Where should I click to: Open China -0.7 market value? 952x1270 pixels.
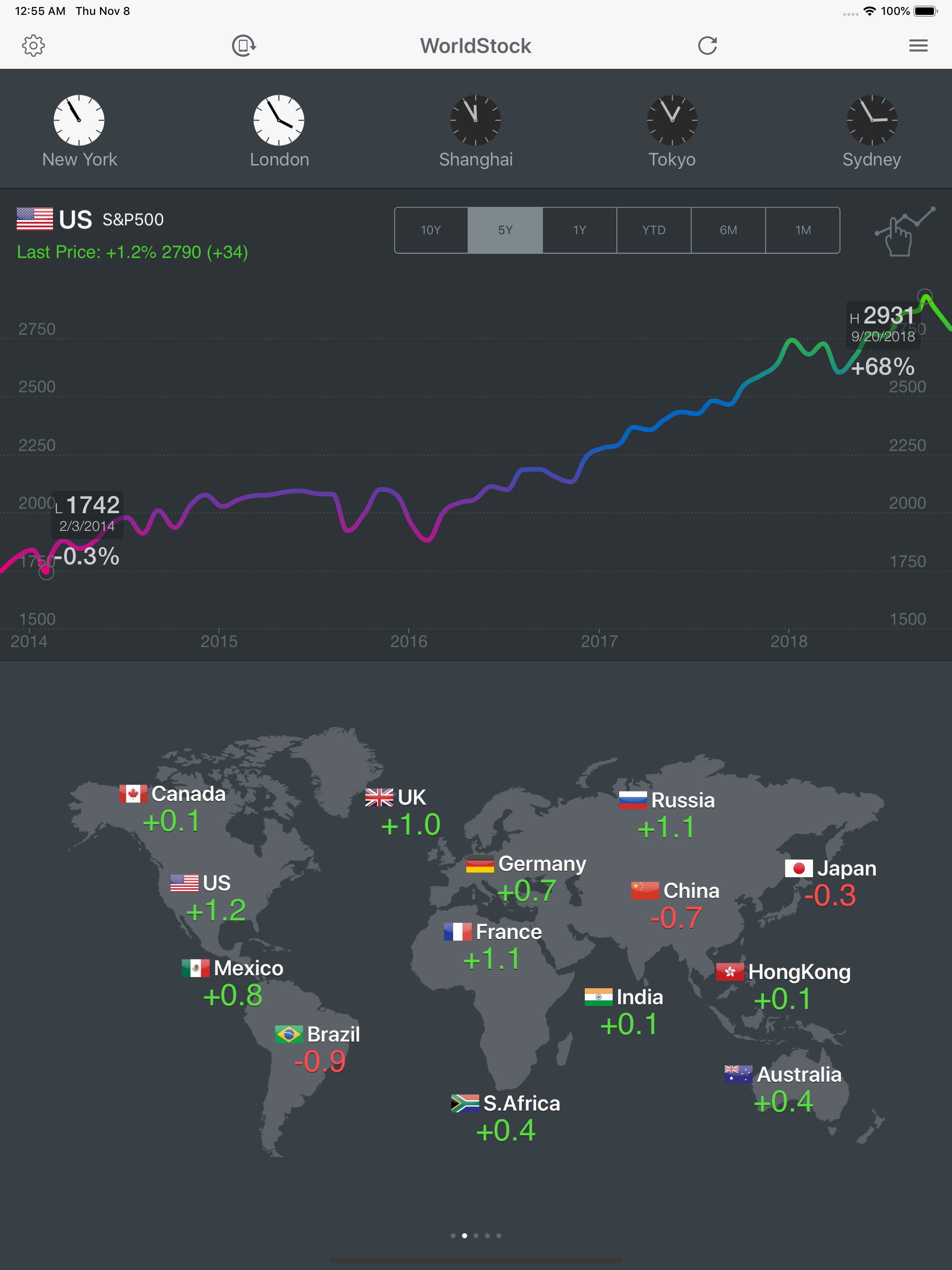[676, 918]
